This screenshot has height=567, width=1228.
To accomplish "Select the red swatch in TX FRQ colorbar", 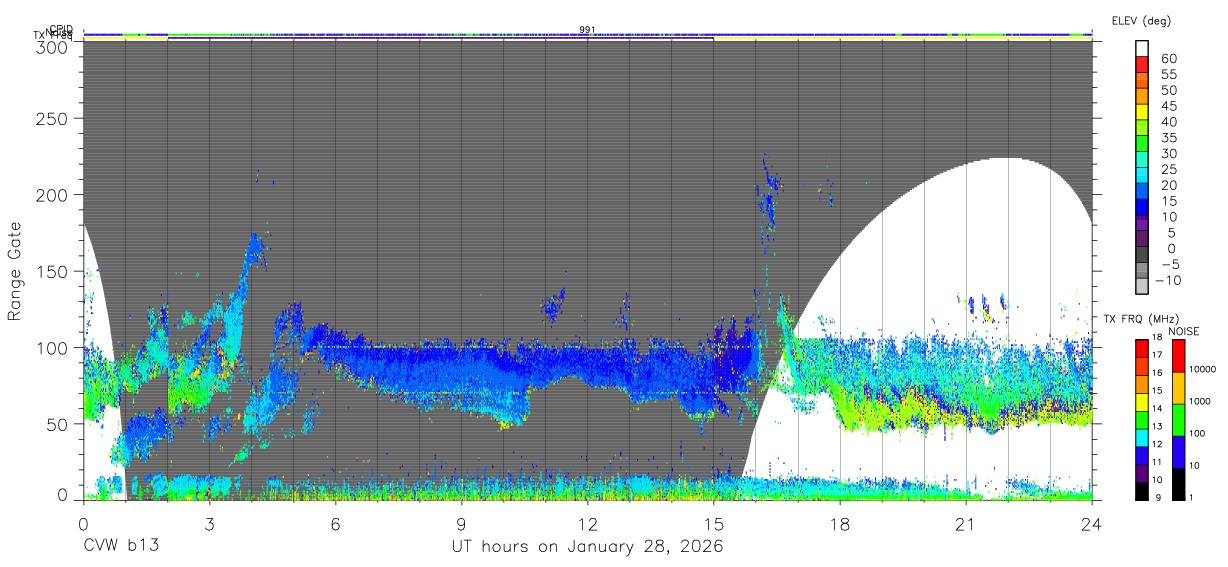I will [1142, 348].
